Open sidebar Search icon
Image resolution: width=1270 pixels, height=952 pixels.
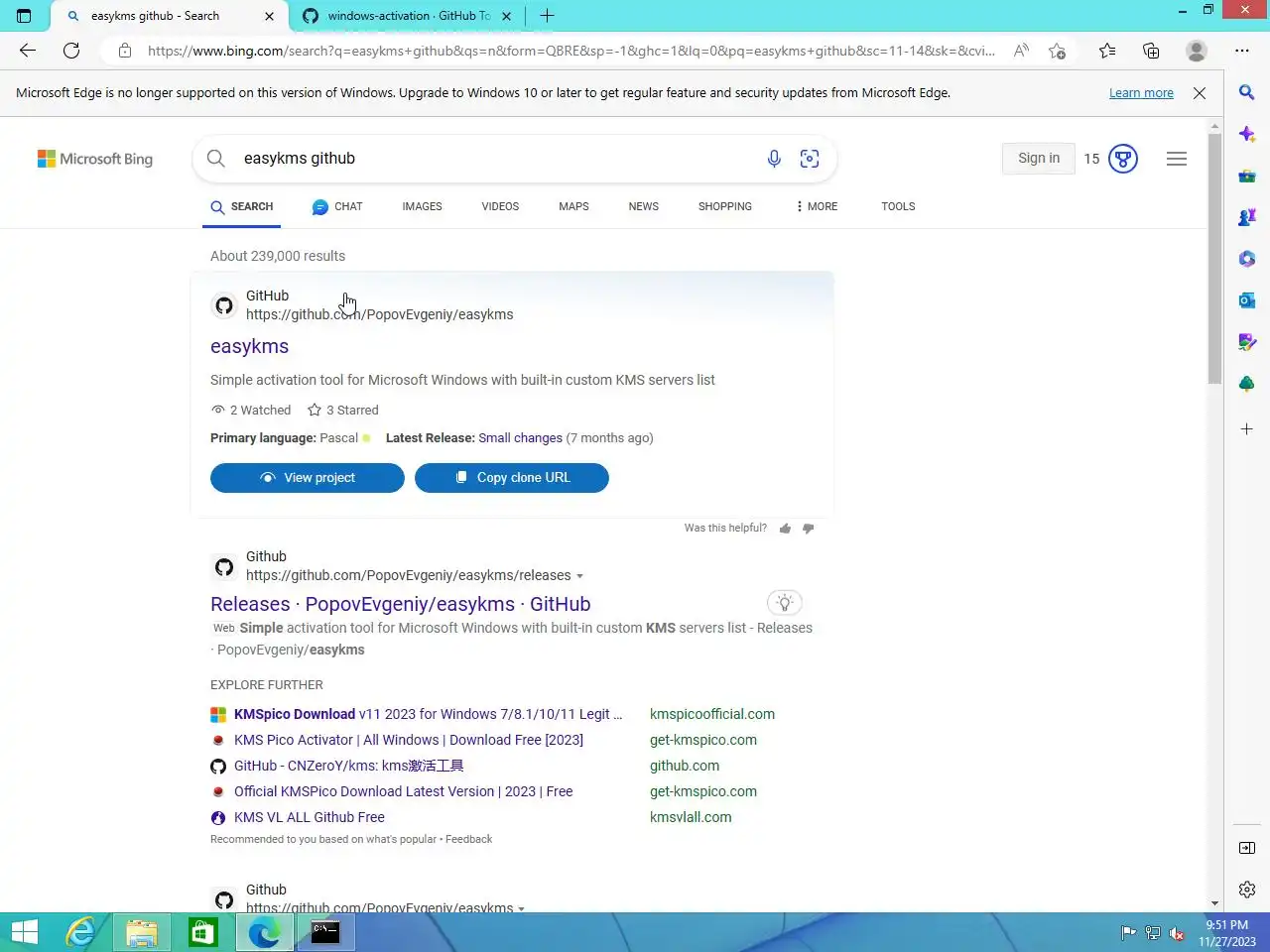click(1247, 92)
